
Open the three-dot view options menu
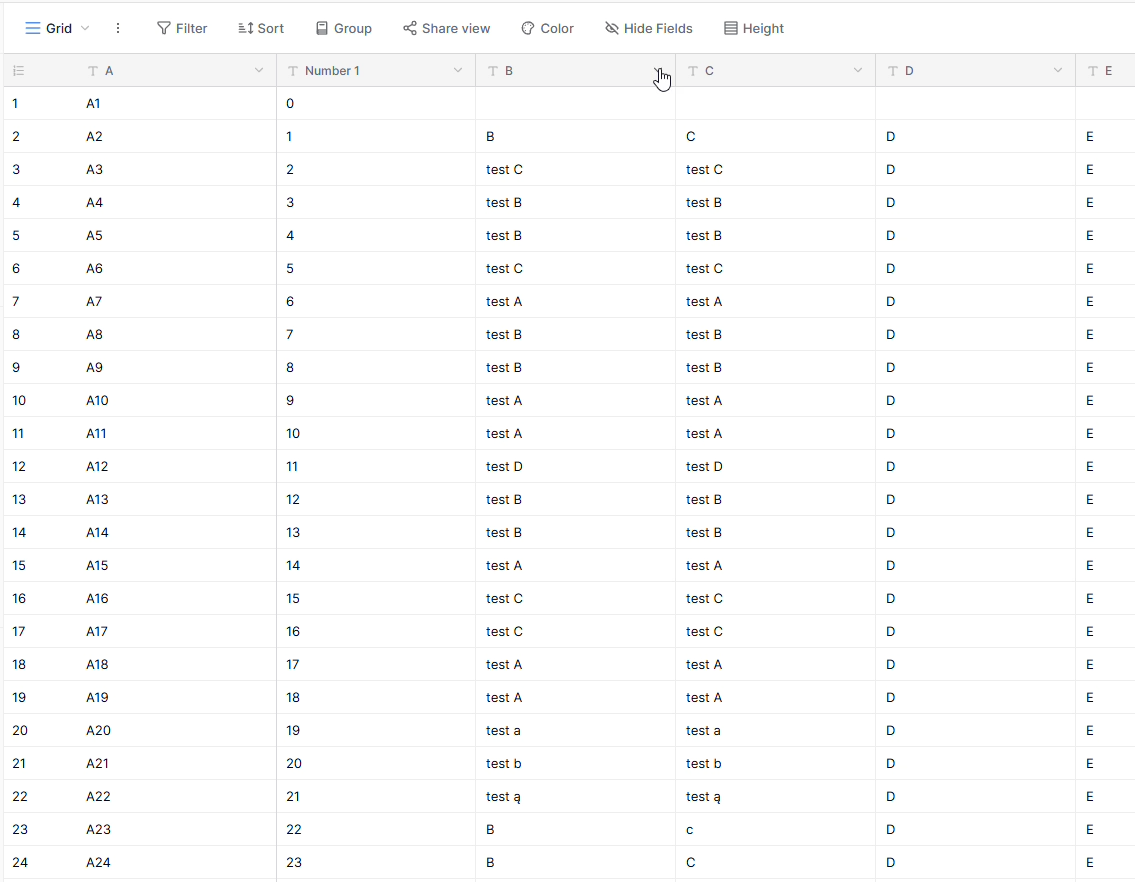[118, 28]
